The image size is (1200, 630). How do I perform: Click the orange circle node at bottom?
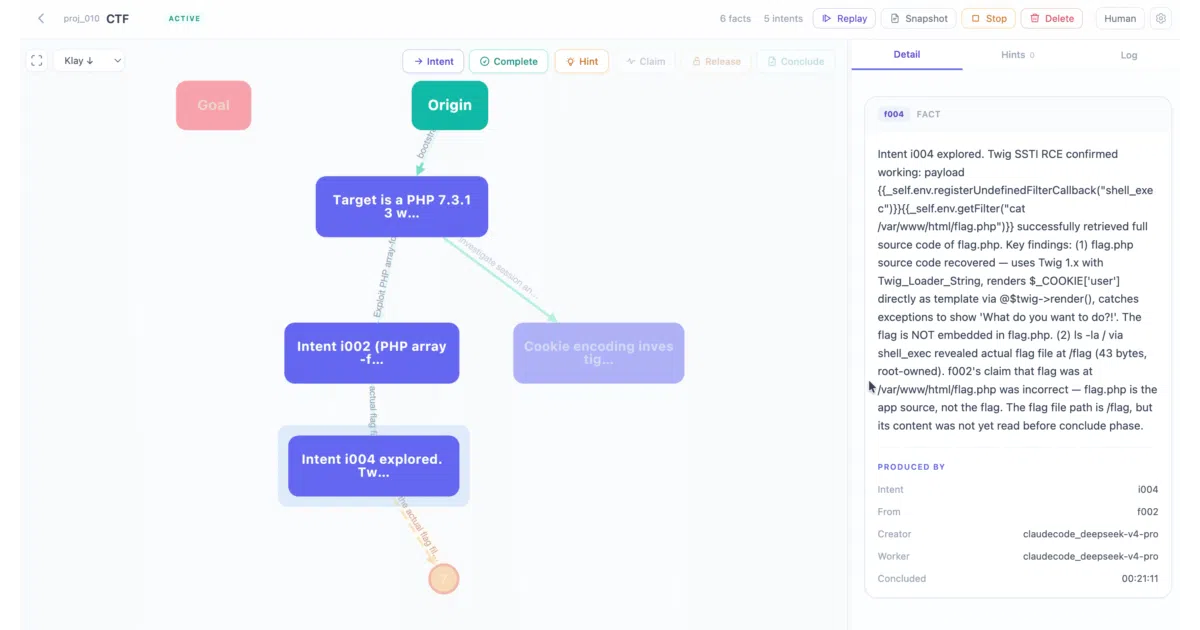point(444,578)
